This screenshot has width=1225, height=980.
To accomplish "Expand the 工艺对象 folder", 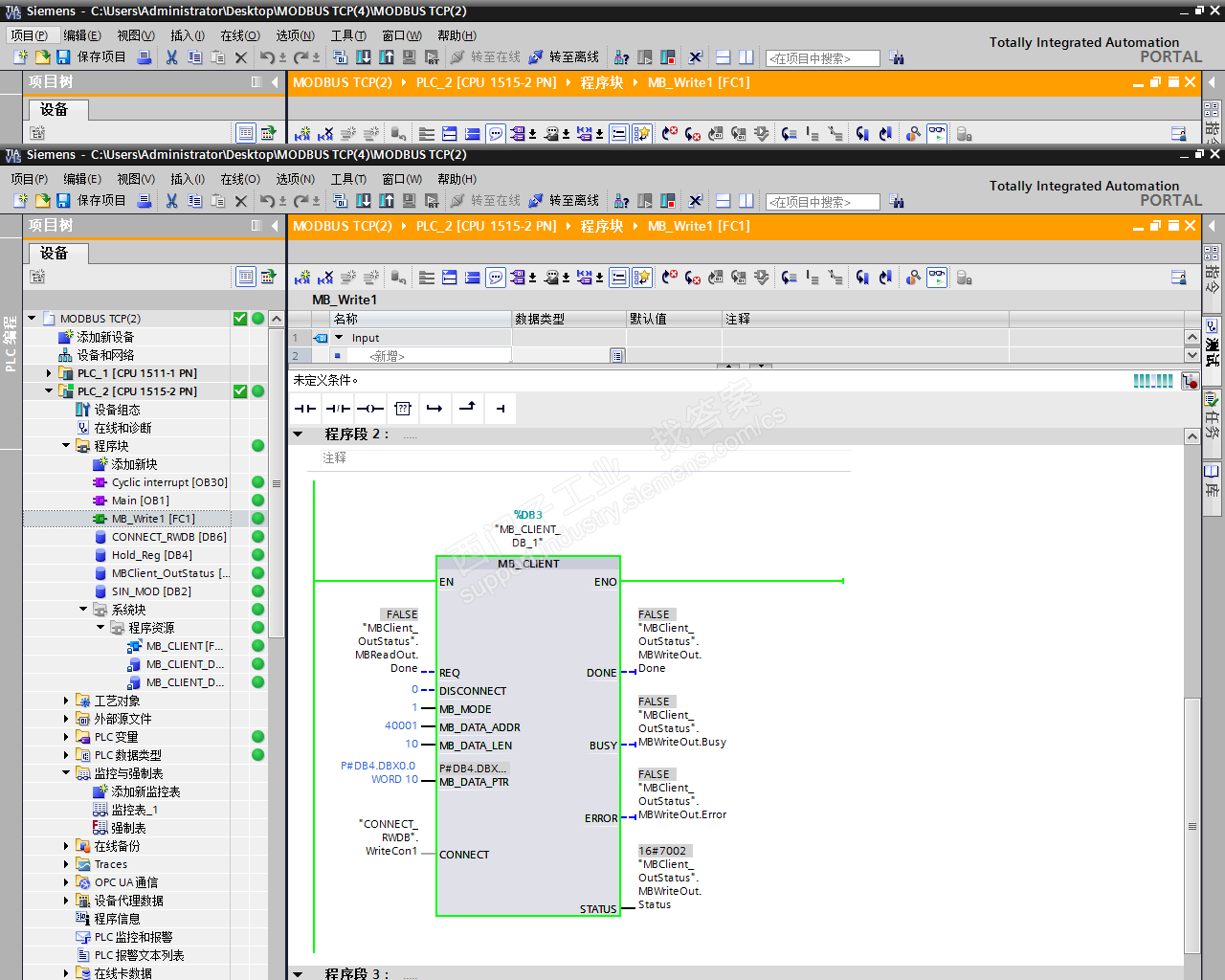I will pos(66,701).
